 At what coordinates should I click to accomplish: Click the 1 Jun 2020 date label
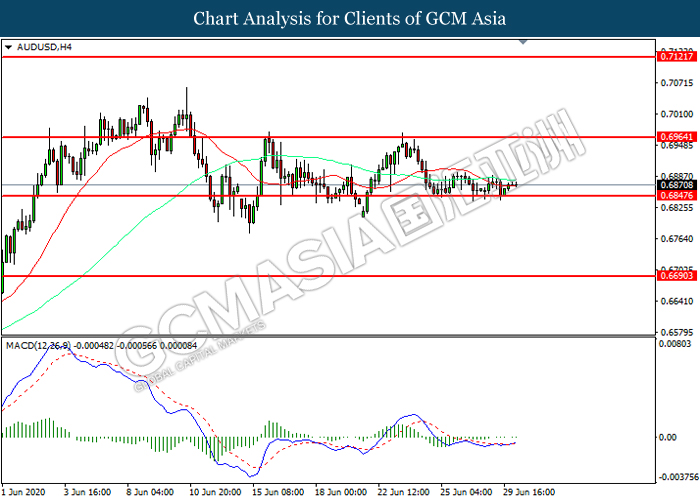[24, 492]
